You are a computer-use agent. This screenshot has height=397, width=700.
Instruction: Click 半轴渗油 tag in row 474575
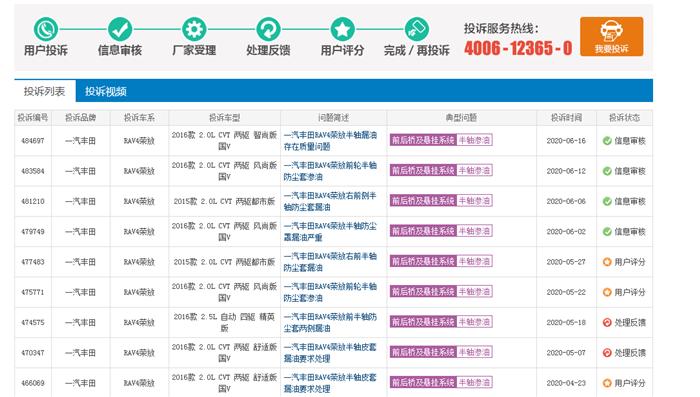coord(475,322)
